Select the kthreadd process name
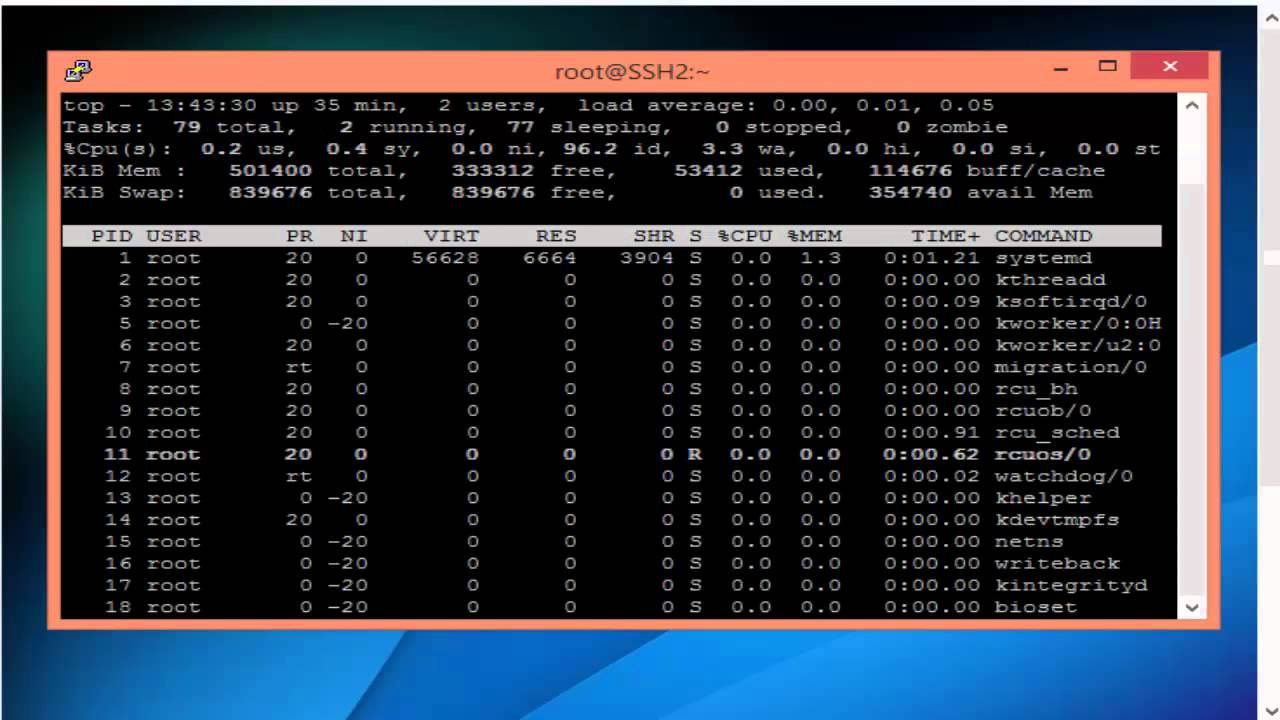The height and width of the screenshot is (720, 1280). [1050, 280]
